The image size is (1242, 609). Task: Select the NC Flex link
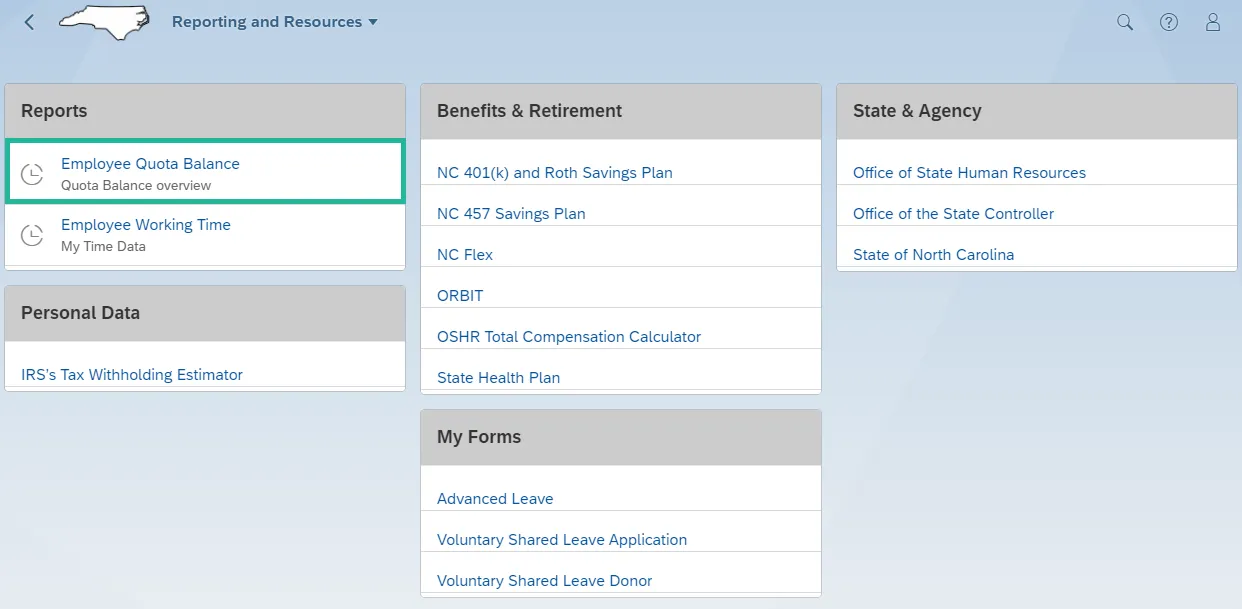click(x=465, y=255)
